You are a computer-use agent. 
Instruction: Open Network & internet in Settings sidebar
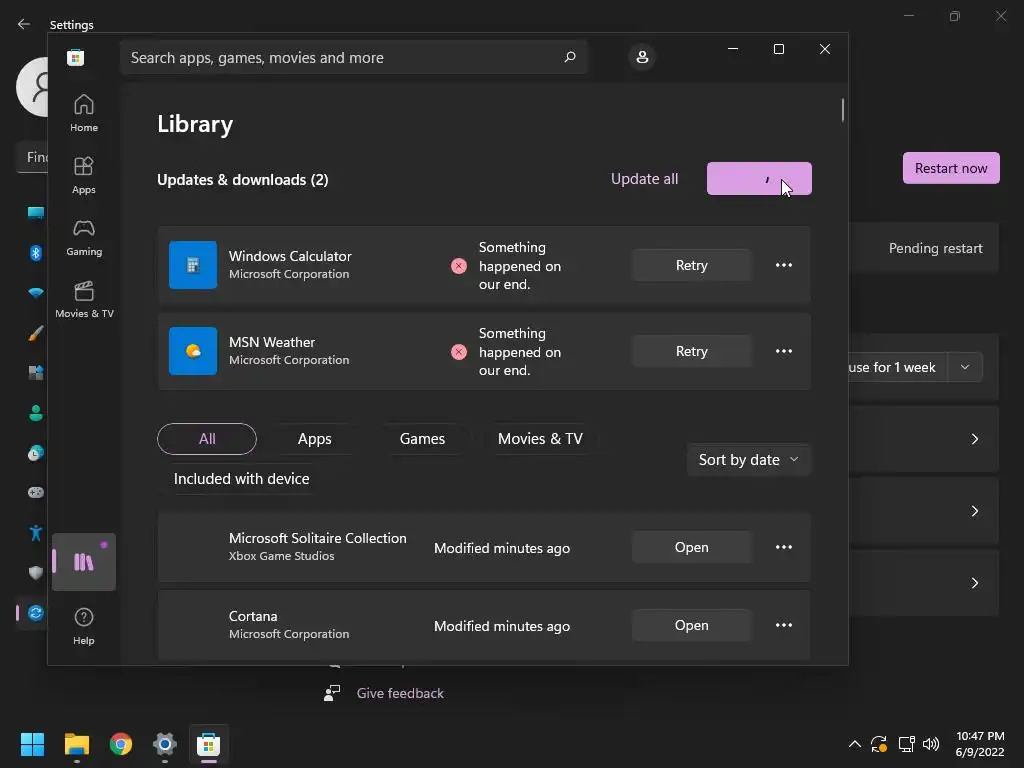point(36,293)
